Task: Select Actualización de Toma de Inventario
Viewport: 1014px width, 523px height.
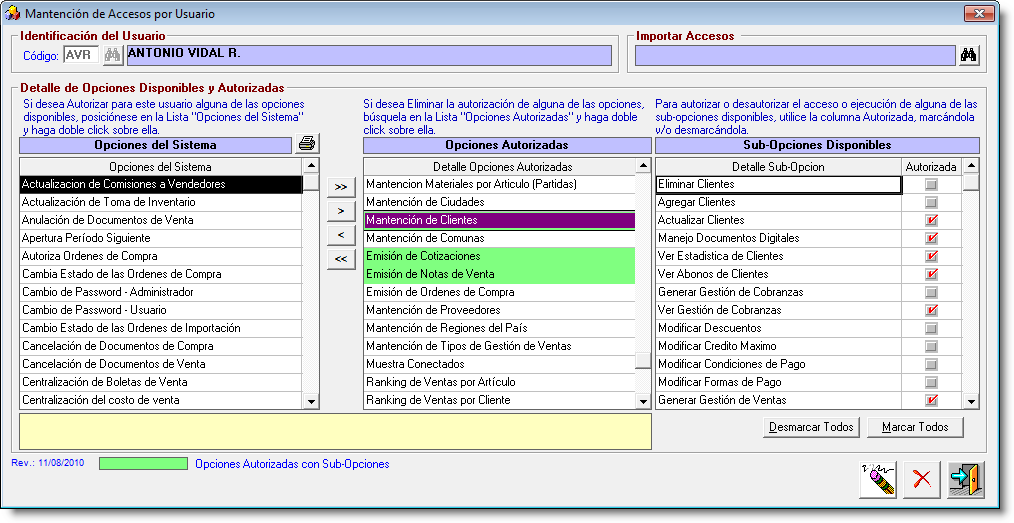Action: click(x=161, y=202)
